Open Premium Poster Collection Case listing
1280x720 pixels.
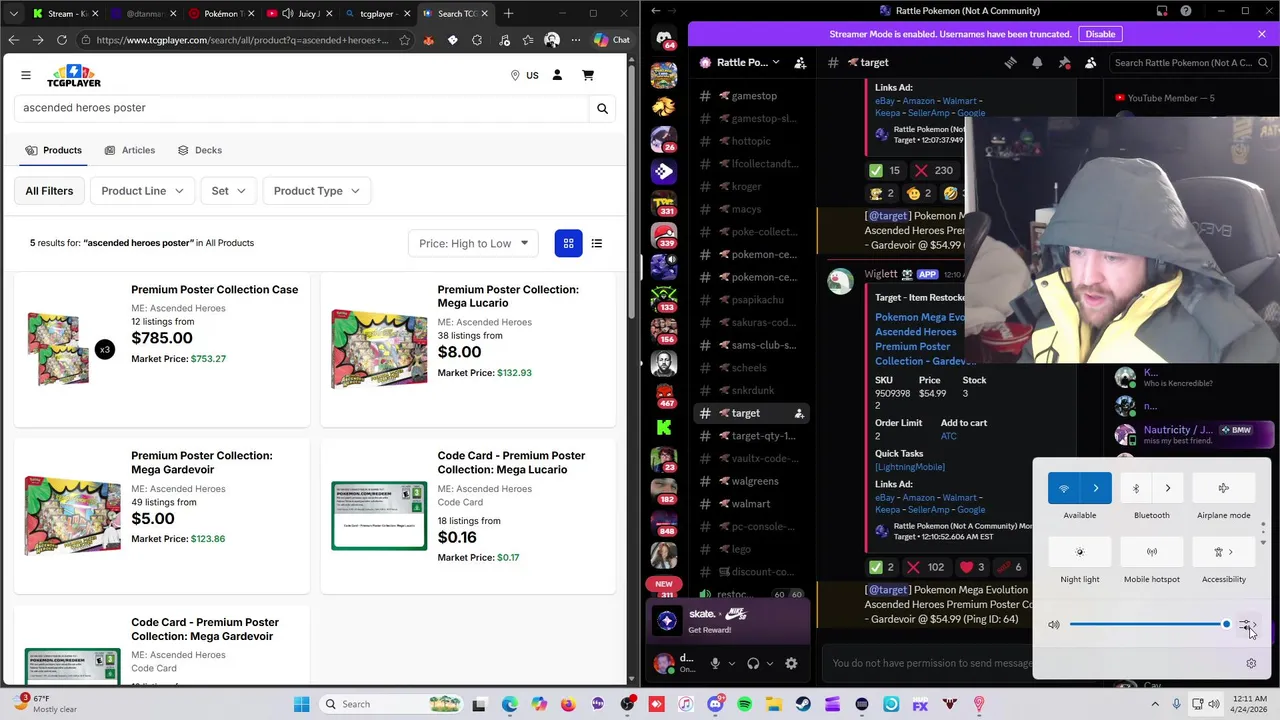point(214,290)
